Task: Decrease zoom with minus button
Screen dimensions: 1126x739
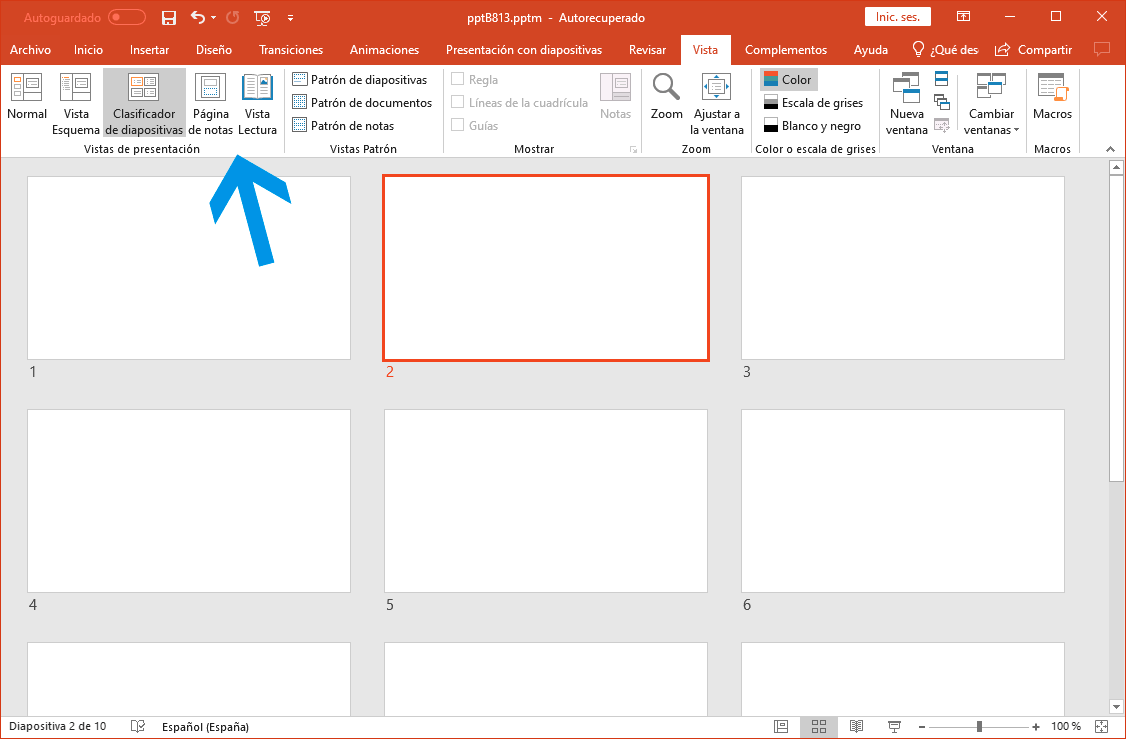Action: [922, 727]
